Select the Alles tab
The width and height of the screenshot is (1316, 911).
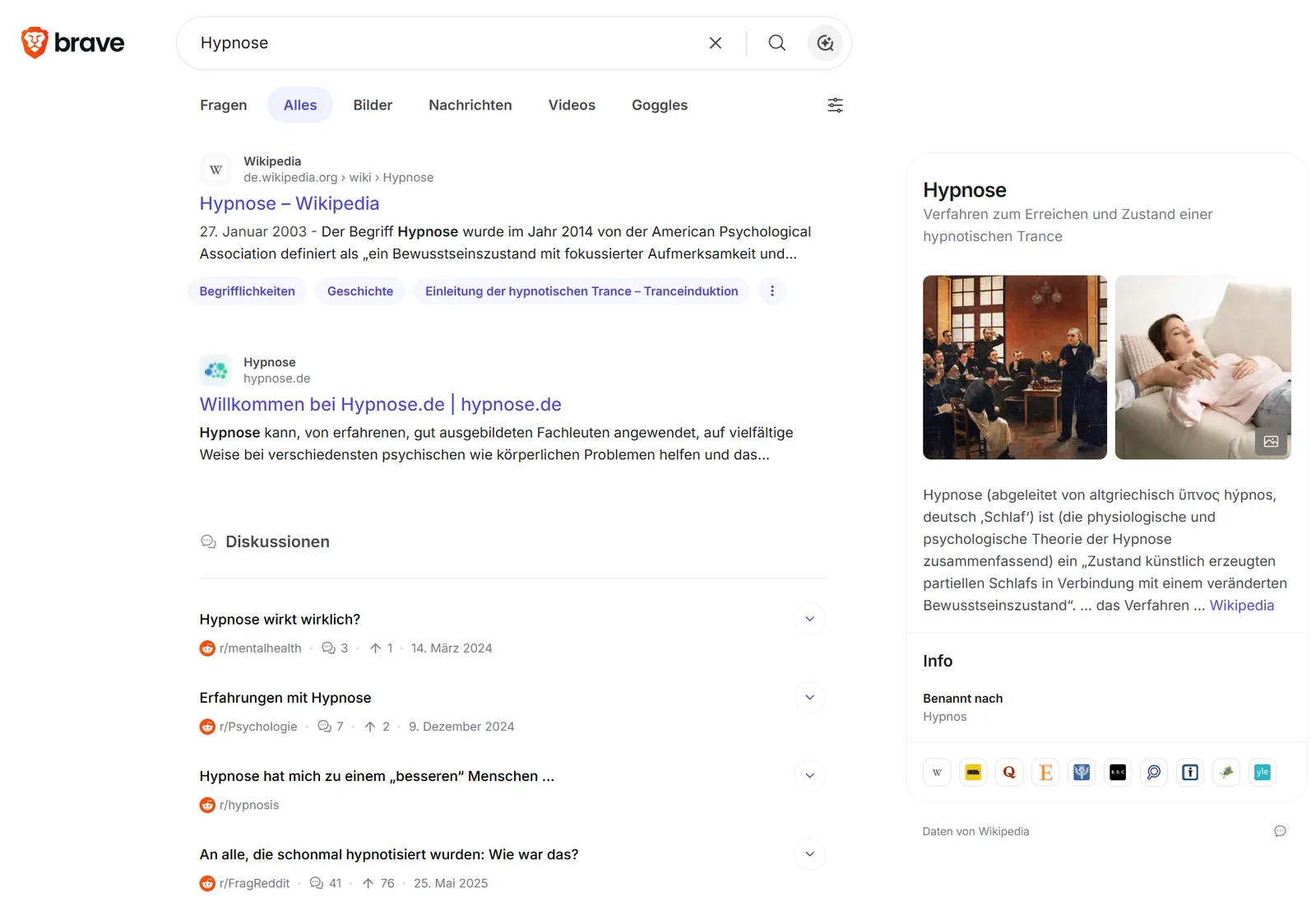300,105
